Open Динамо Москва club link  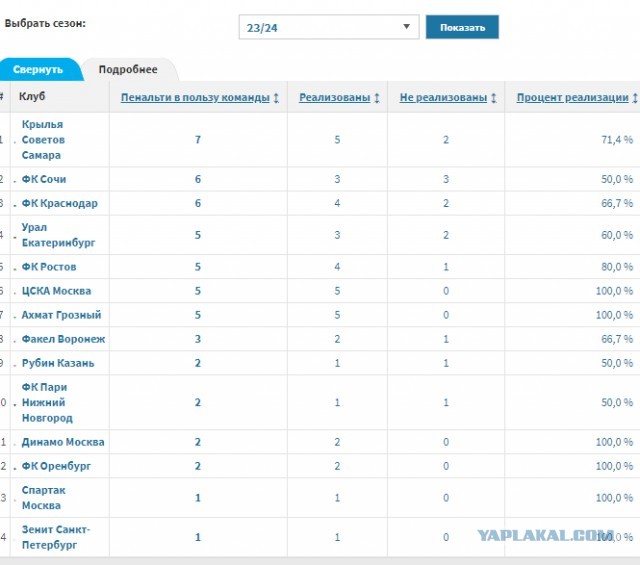(63, 442)
